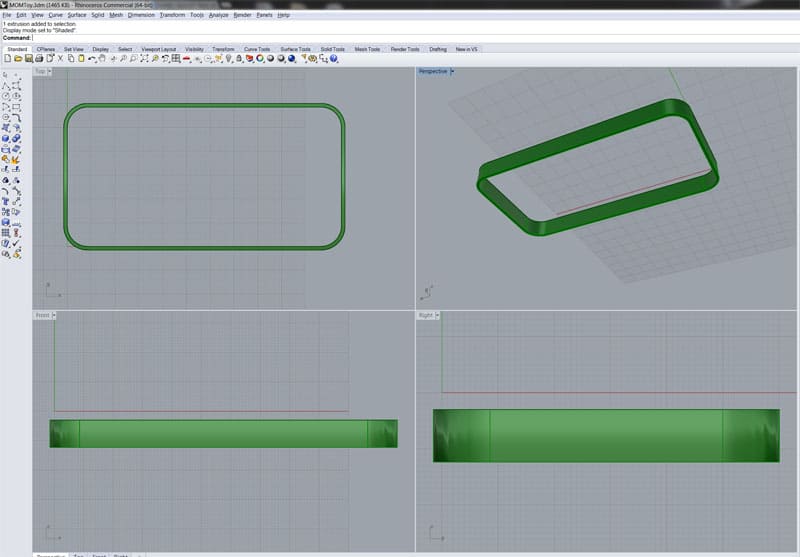Open the Right viewport title dropdown arrow

click(437, 315)
